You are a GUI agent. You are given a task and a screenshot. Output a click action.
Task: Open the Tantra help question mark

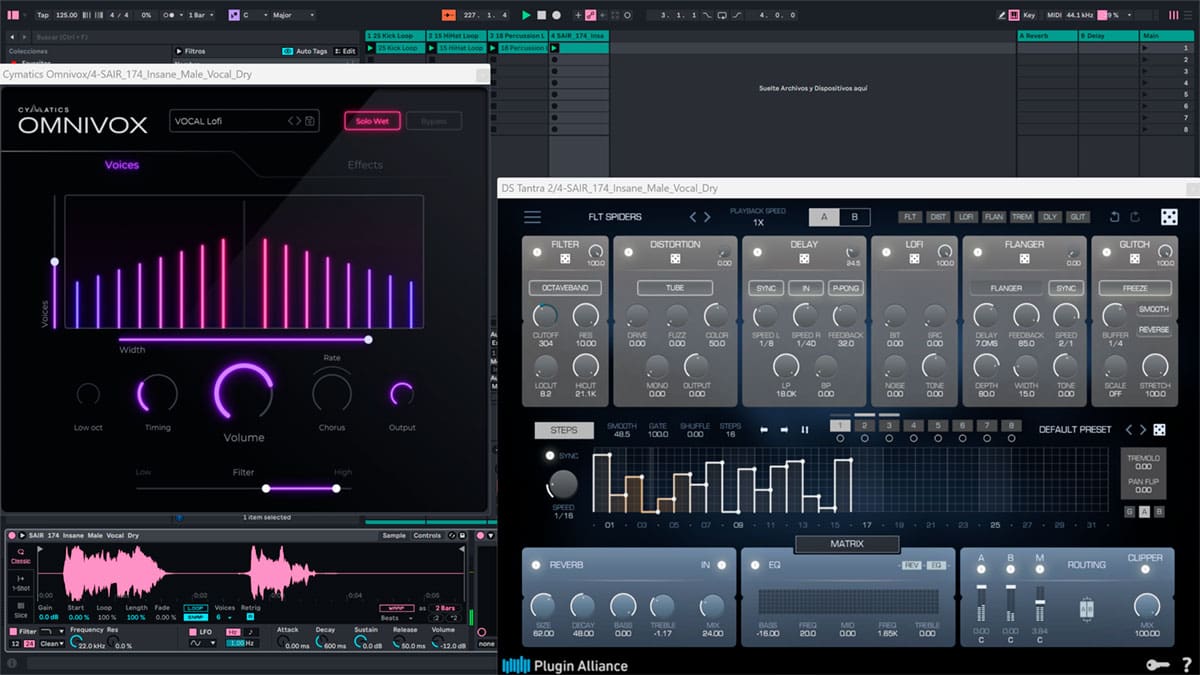1186,664
